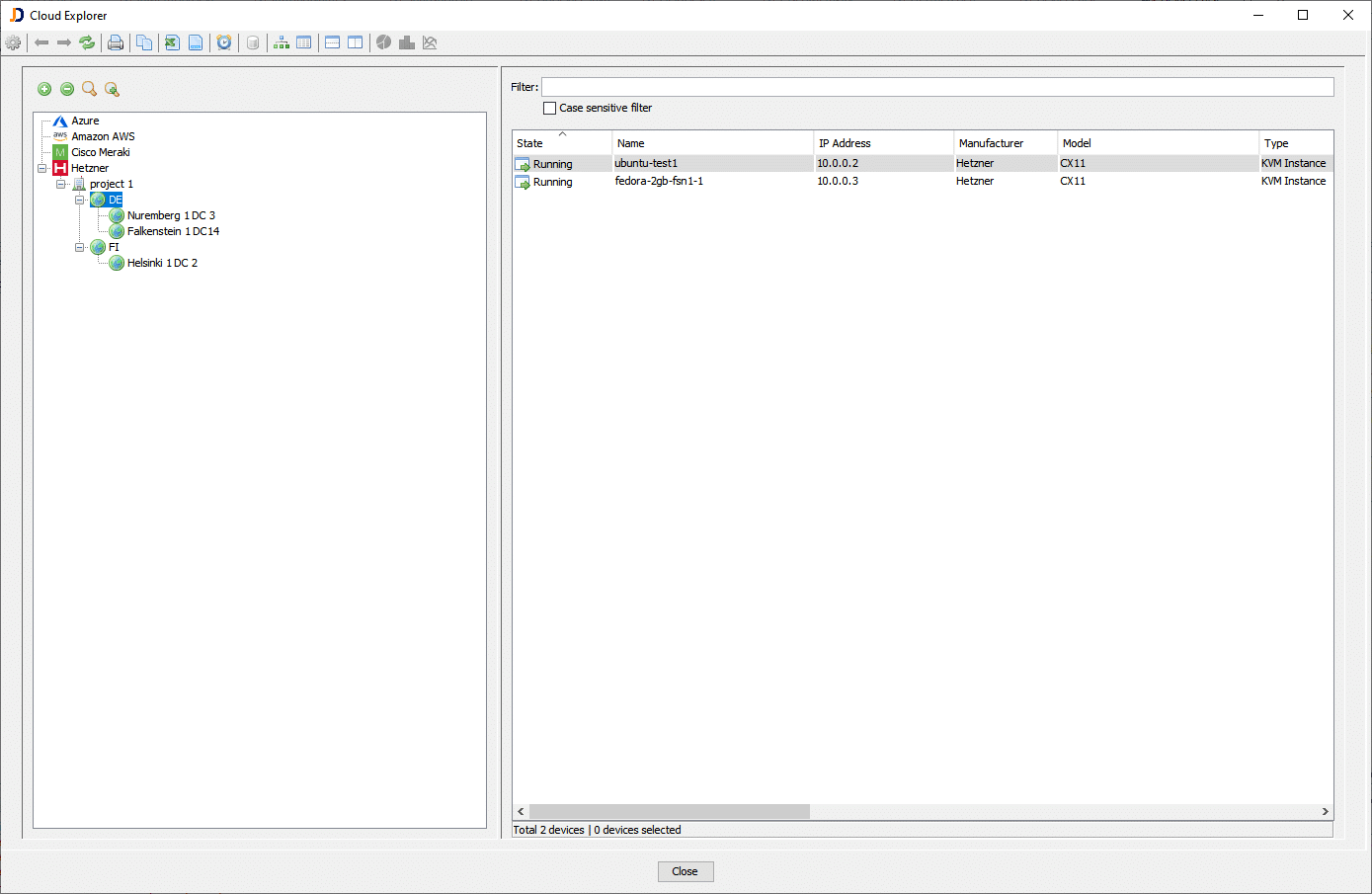Collapse the Hetzner tree node

(x=42, y=168)
